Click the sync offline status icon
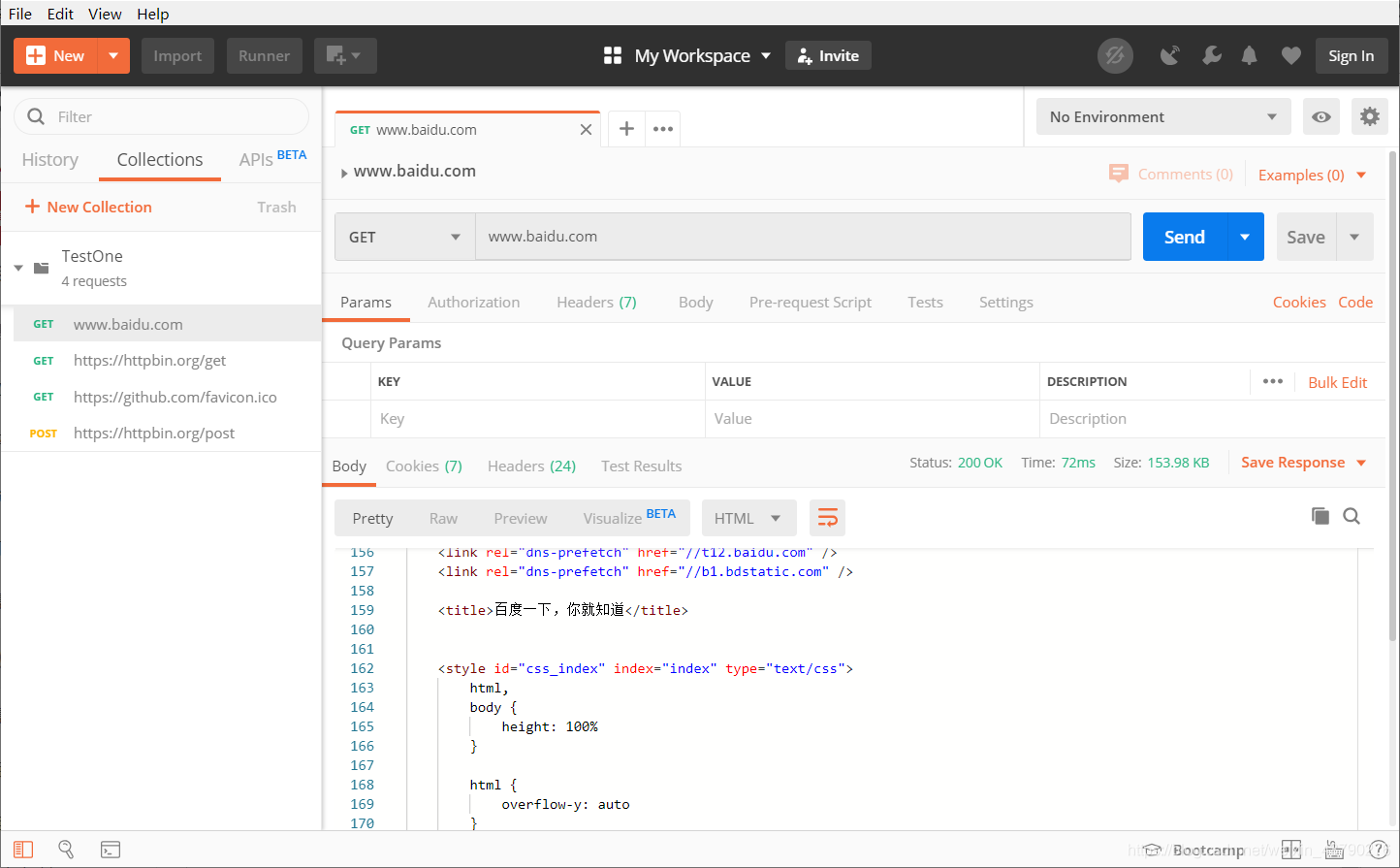Image resolution: width=1400 pixels, height=868 pixels. pos(1115,55)
